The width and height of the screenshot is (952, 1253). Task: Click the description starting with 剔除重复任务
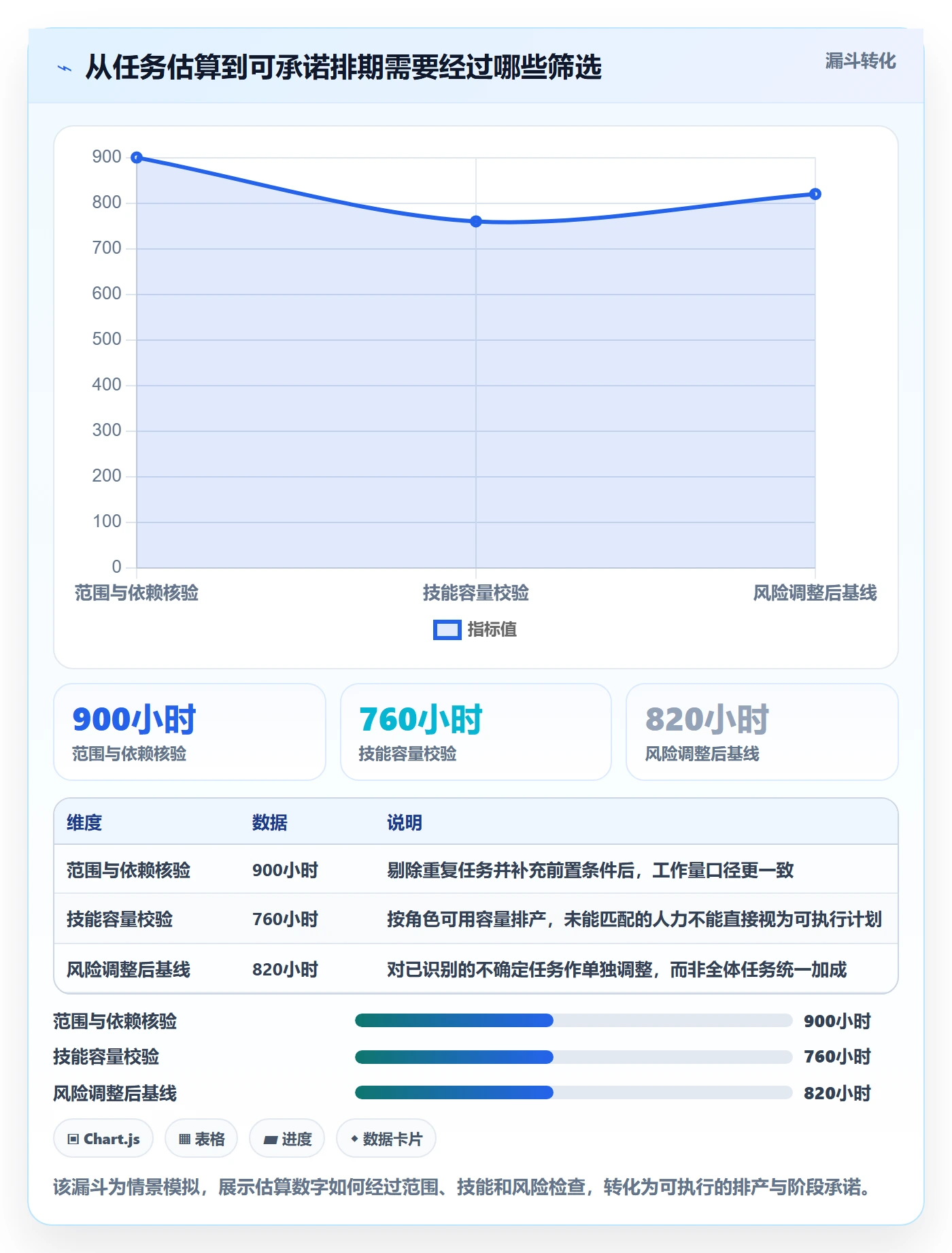(x=590, y=870)
